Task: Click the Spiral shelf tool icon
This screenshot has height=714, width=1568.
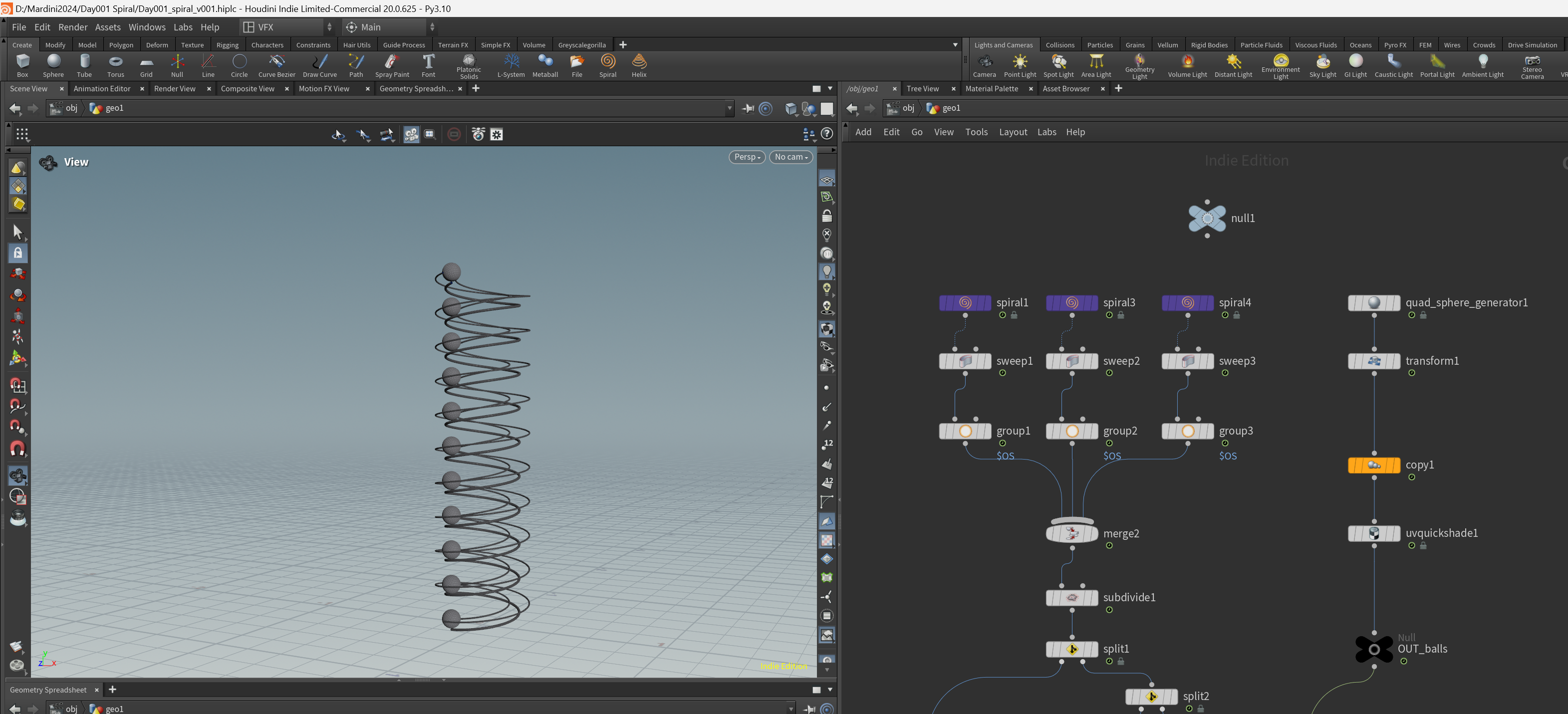Action: pyautogui.click(x=607, y=61)
